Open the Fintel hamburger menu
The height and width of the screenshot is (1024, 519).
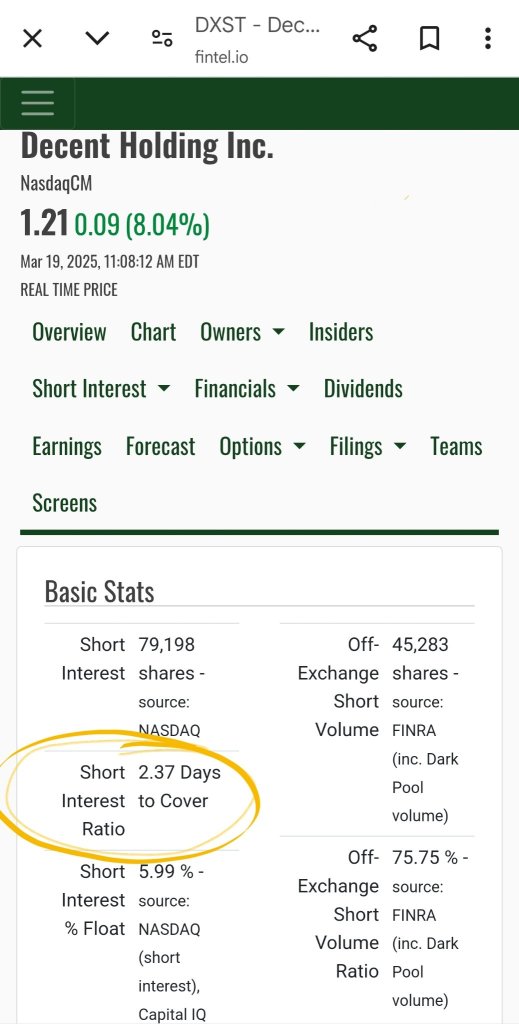pyautogui.click(x=37, y=103)
